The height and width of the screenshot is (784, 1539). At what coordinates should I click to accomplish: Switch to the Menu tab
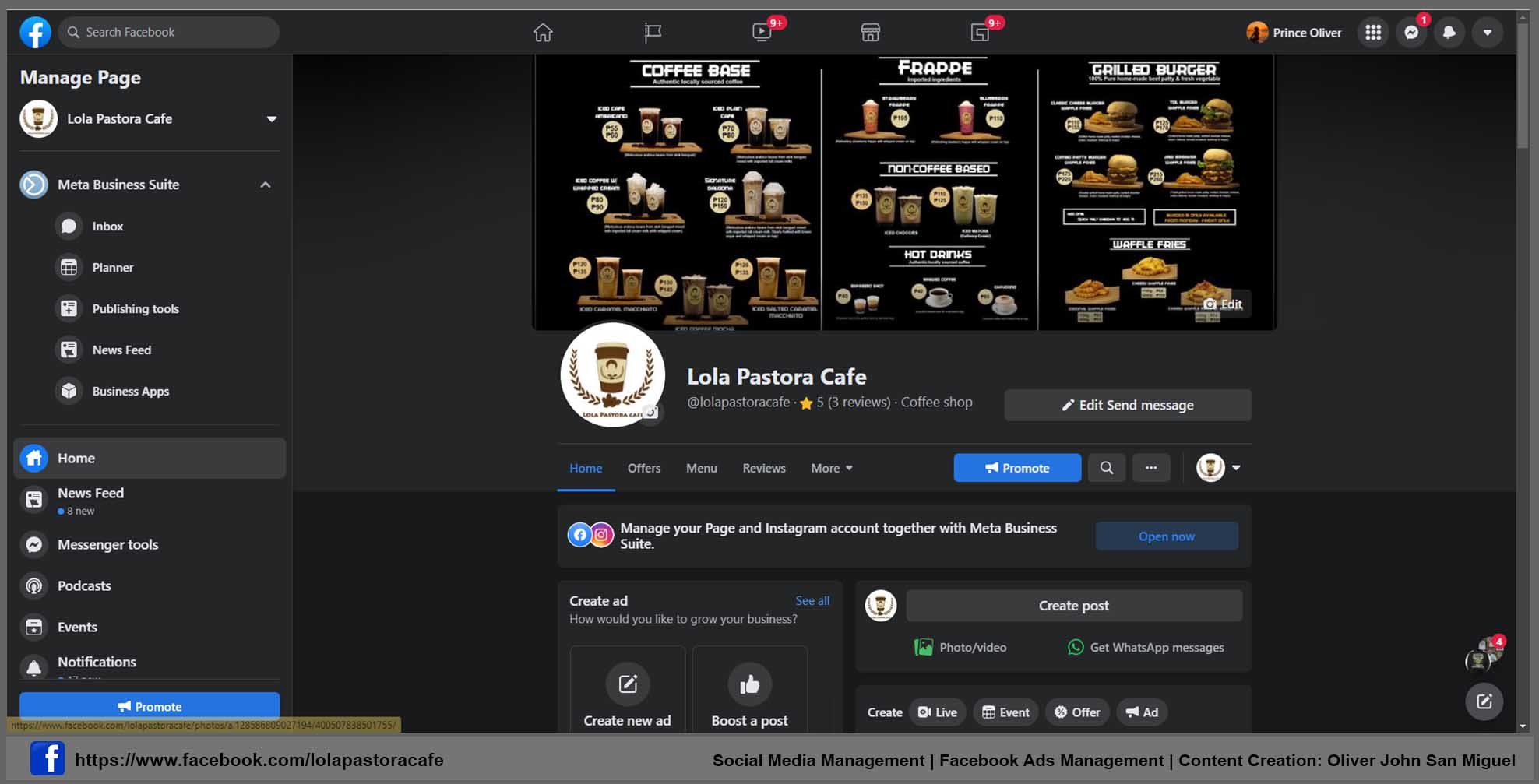pyautogui.click(x=702, y=469)
